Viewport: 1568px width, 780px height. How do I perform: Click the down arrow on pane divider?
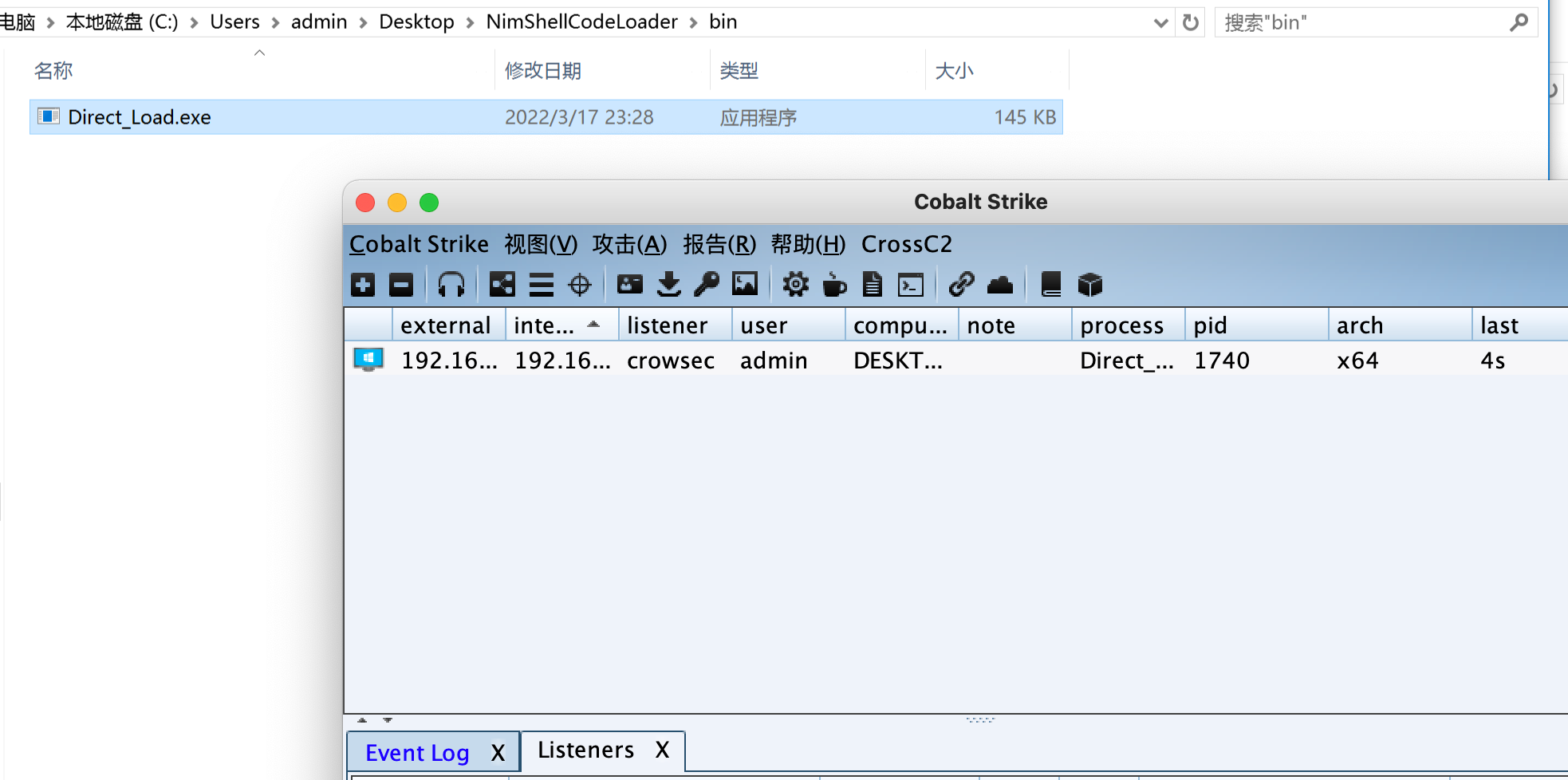388,720
